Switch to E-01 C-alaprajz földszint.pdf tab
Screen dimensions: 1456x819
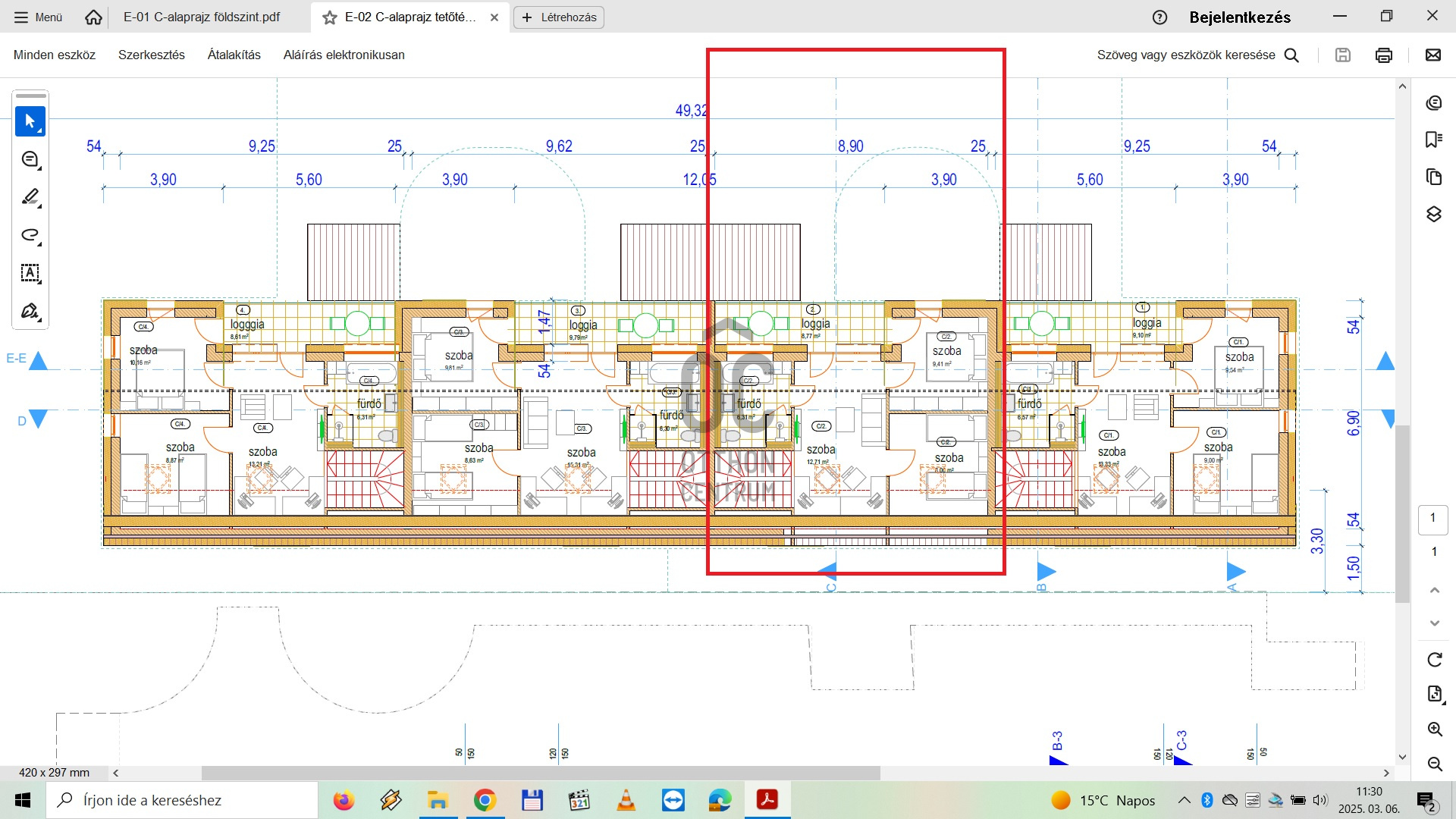[x=202, y=17]
